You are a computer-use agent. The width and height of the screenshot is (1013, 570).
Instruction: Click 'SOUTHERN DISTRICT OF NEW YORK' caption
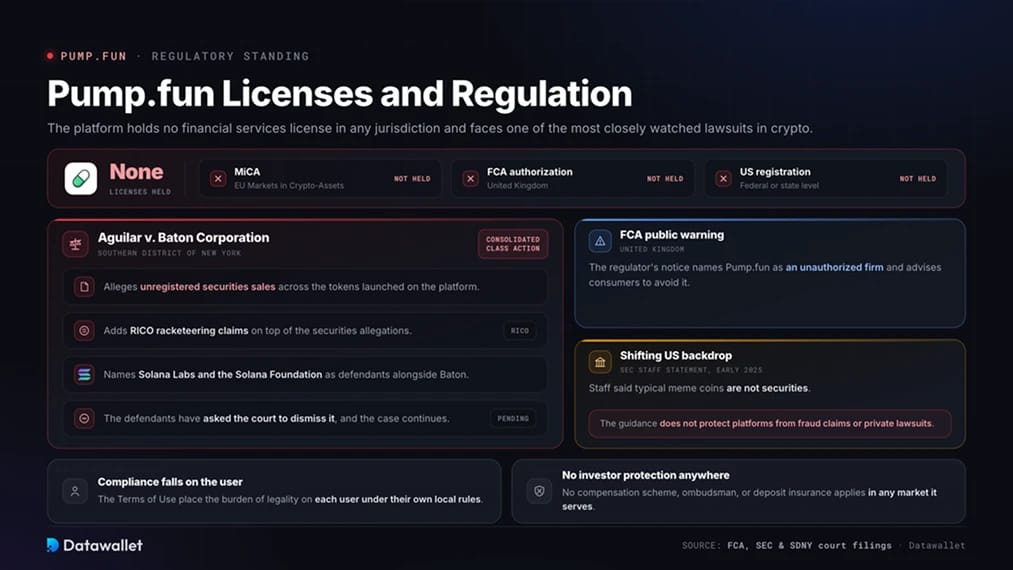point(169,253)
